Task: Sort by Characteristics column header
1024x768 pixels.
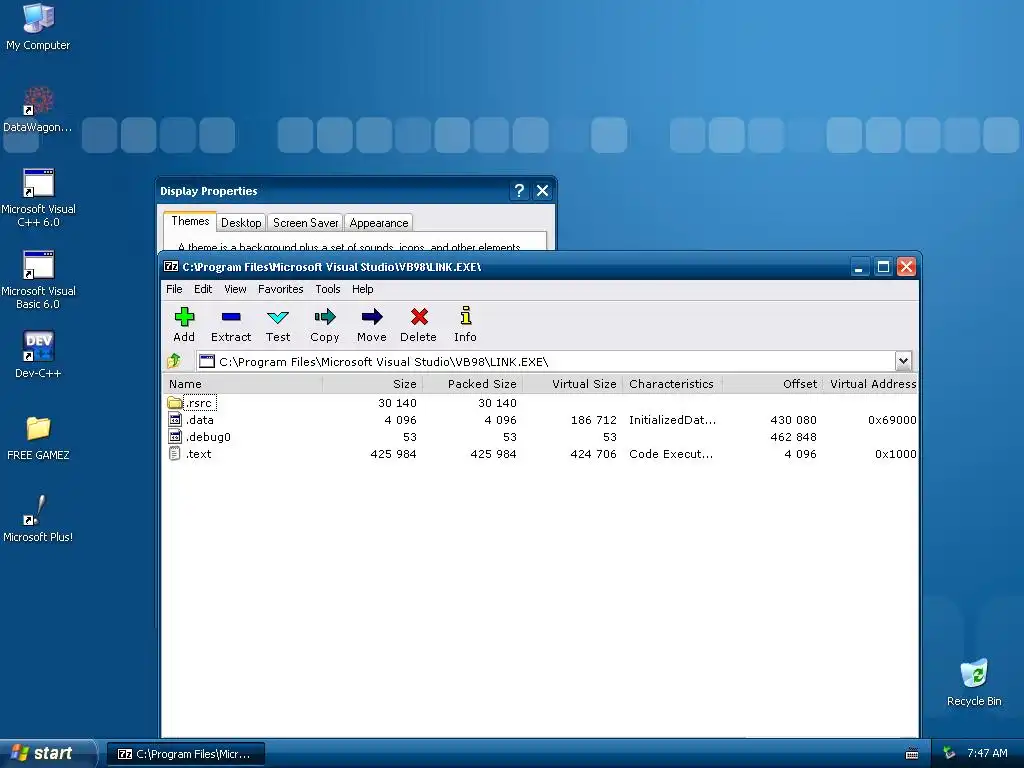Action: pyautogui.click(x=673, y=384)
